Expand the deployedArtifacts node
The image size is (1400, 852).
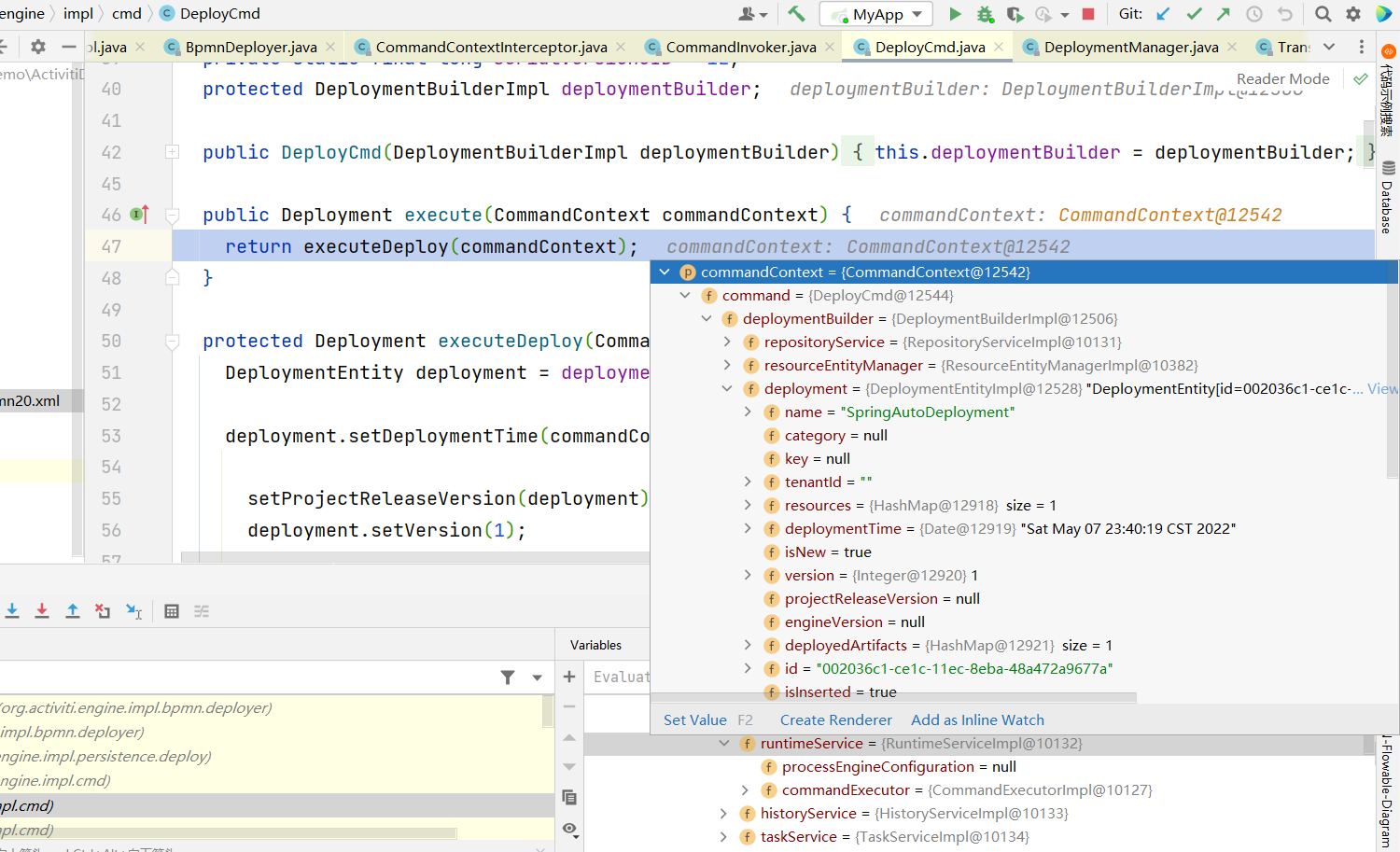pyautogui.click(x=748, y=646)
